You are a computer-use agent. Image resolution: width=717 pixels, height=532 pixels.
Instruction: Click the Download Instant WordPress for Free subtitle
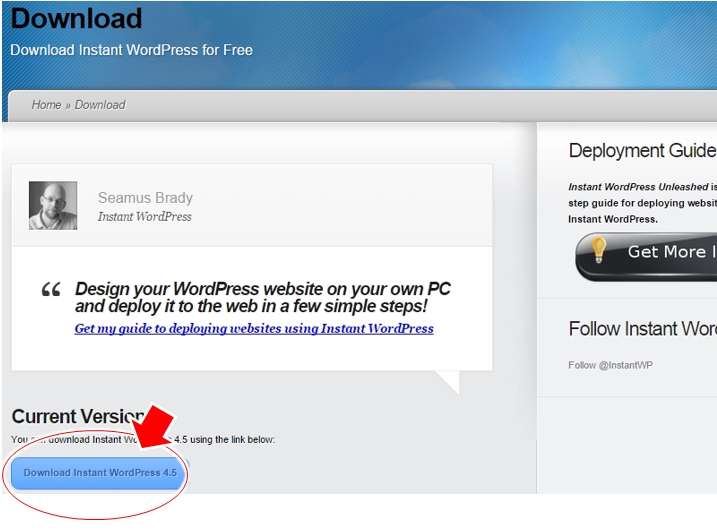click(131, 50)
